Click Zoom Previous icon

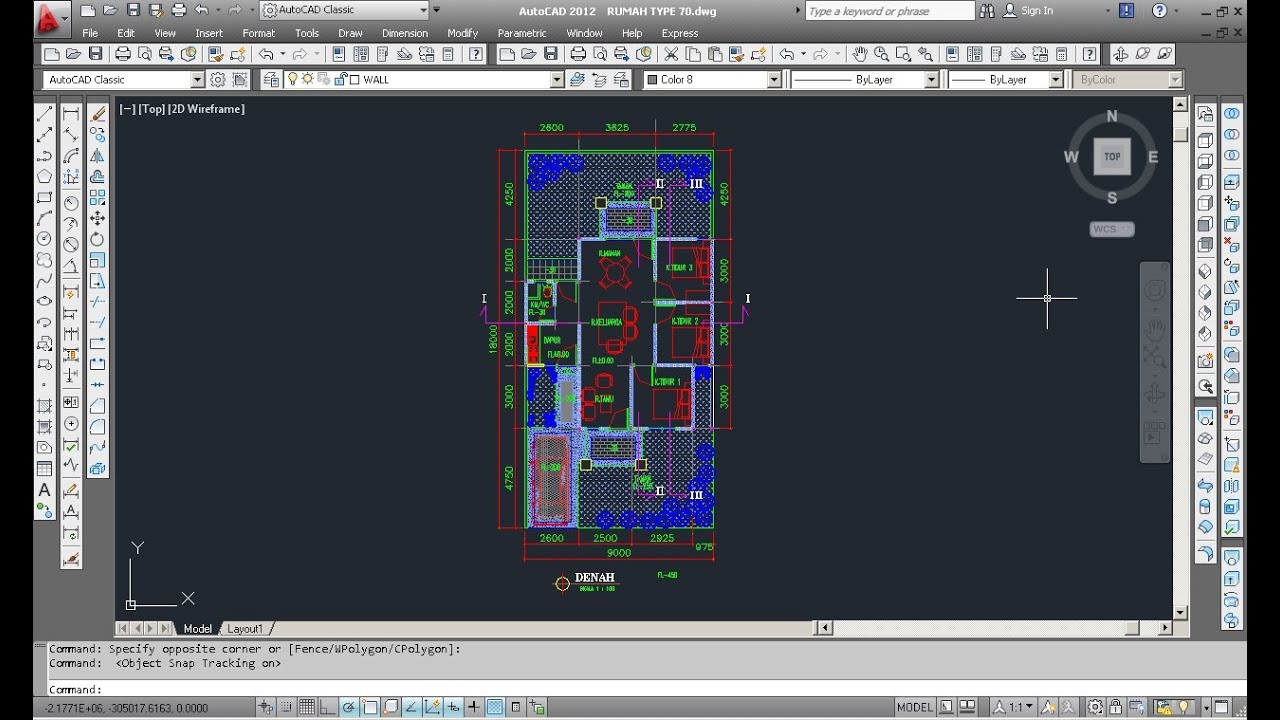[x=926, y=54]
